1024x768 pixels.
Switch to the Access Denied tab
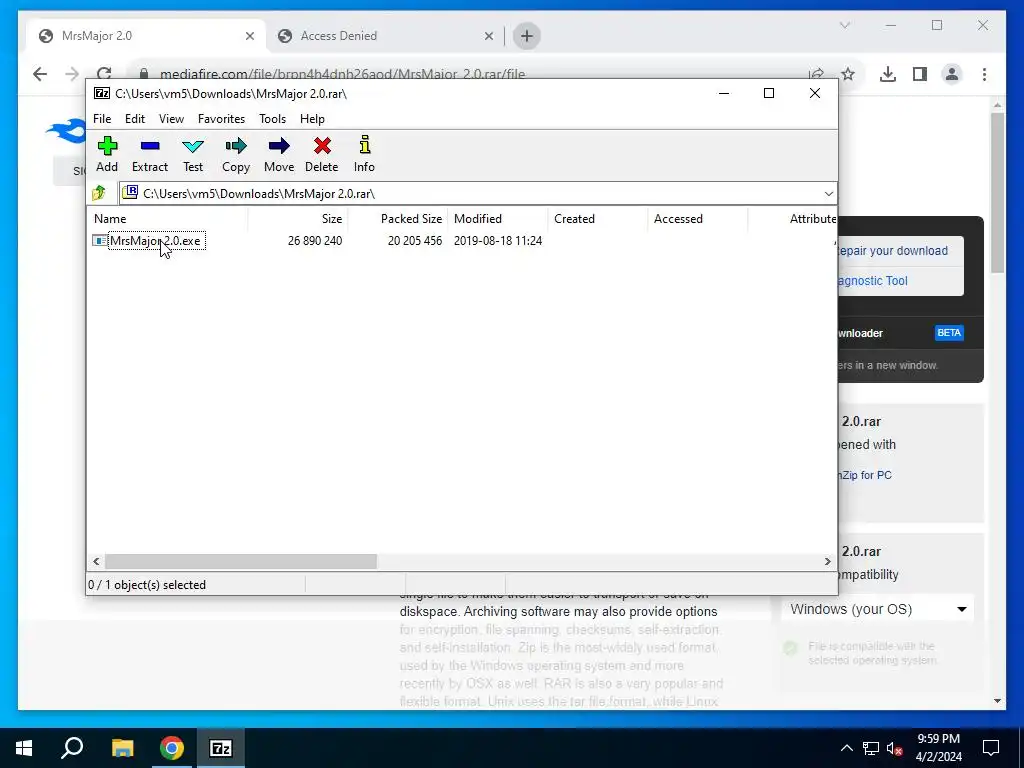click(385, 36)
